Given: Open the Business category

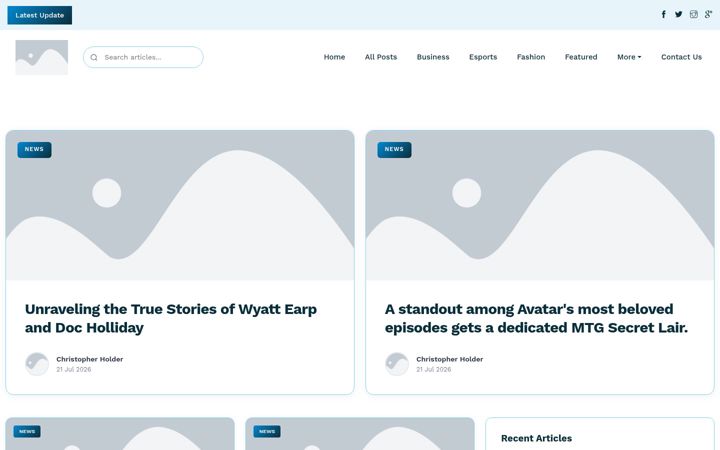Looking at the screenshot, I should [x=433, y=57].
